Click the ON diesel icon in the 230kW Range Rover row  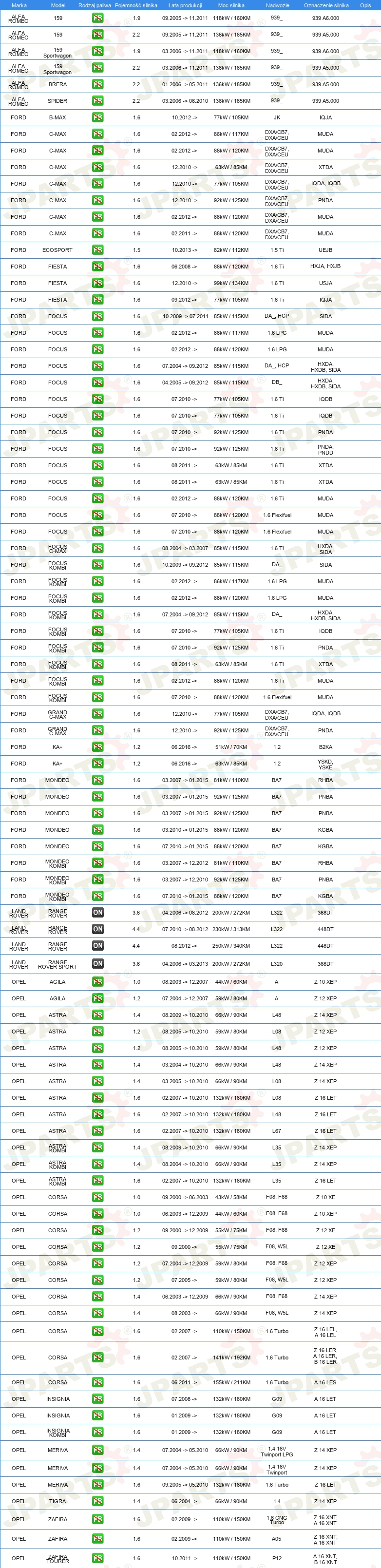point(97,929)
